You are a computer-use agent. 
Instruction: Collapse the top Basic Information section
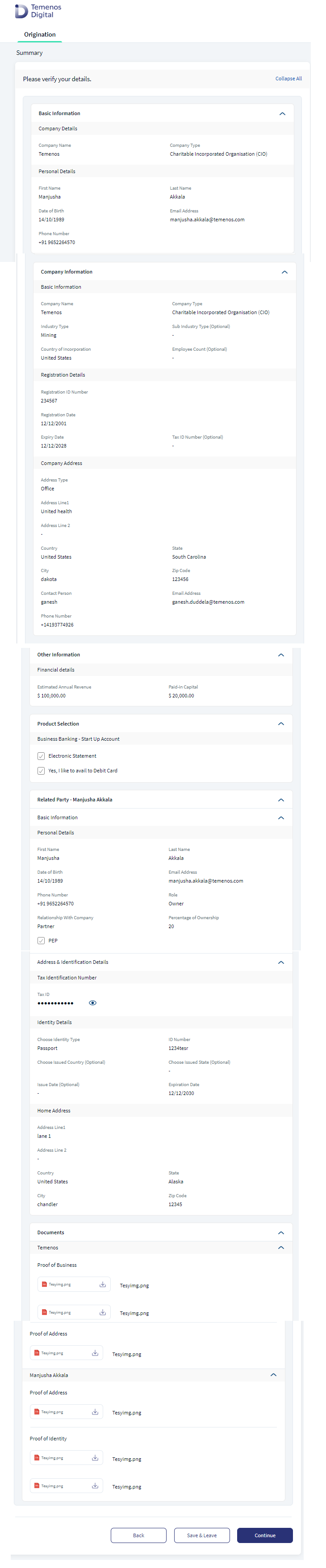pyautogui.click(x=282, y=114)
